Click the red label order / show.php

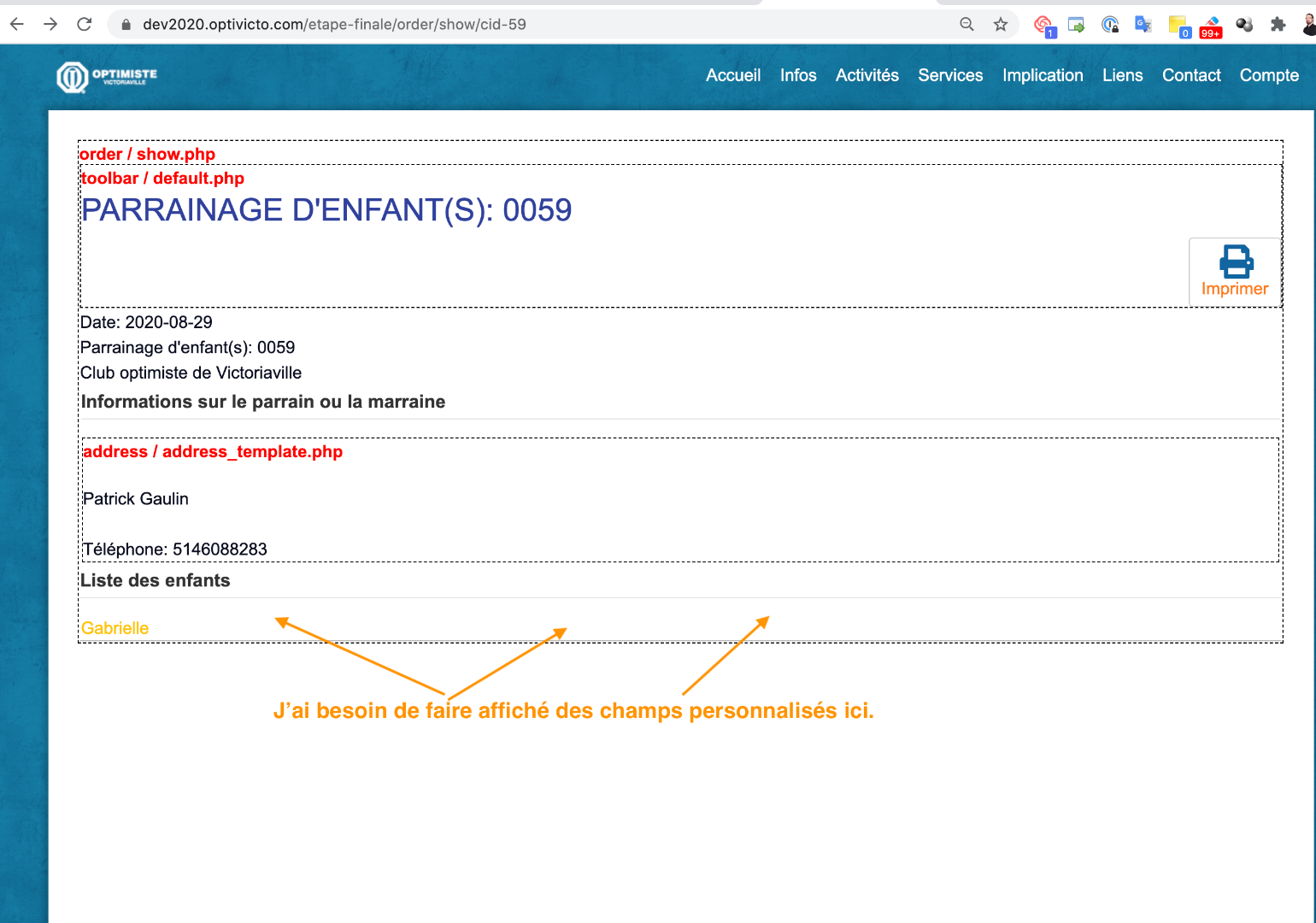click(x=147, y=154)
